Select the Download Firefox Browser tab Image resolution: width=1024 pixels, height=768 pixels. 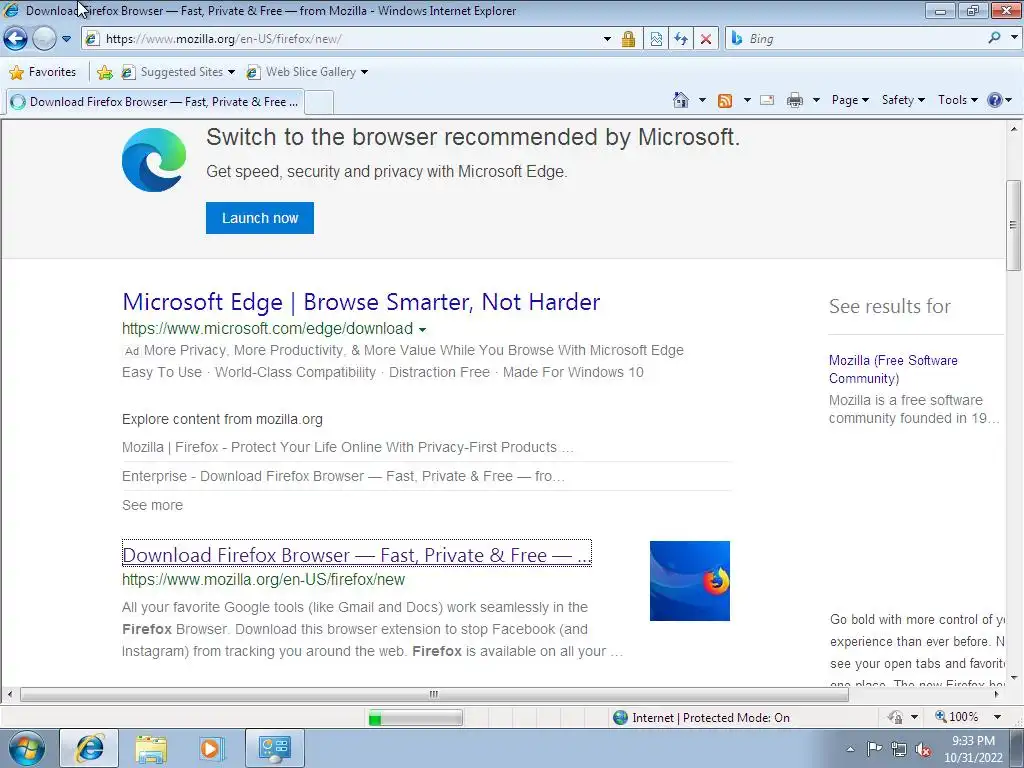point(155,102)
